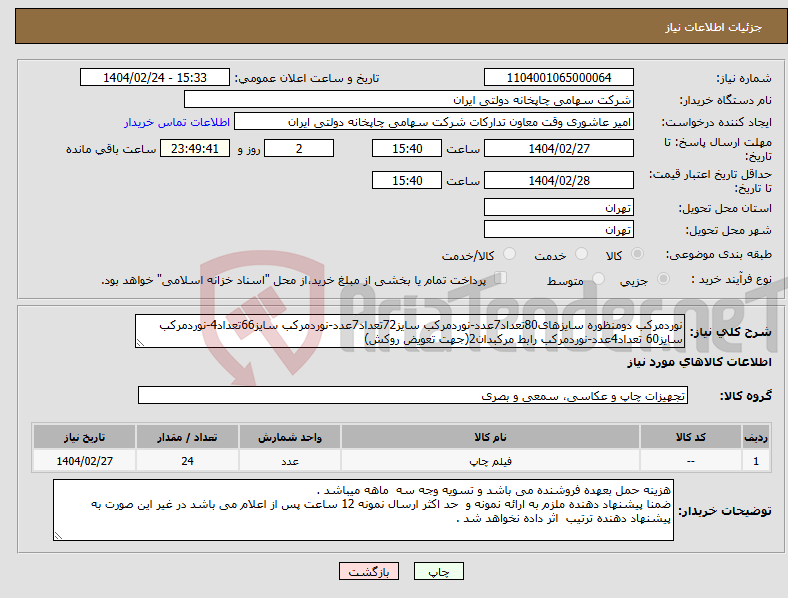Select the کالا/خدمت radio button

pos(510,254)
